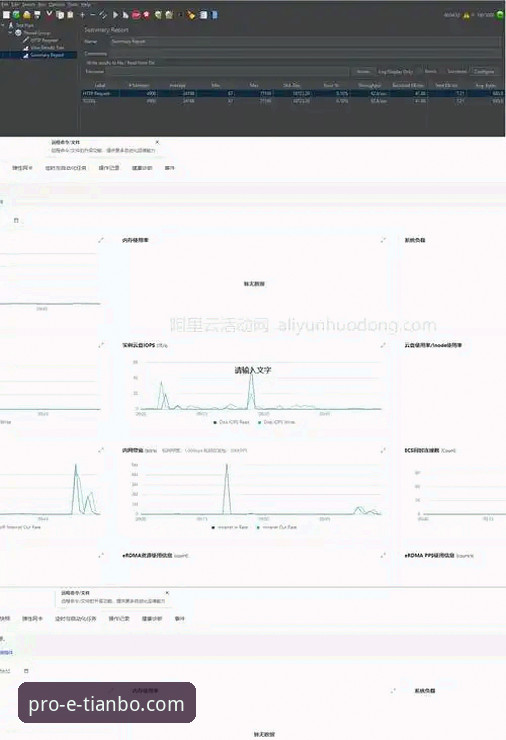Open the 健康诊断 tab
Screen dimensions: 506x740
142,168
